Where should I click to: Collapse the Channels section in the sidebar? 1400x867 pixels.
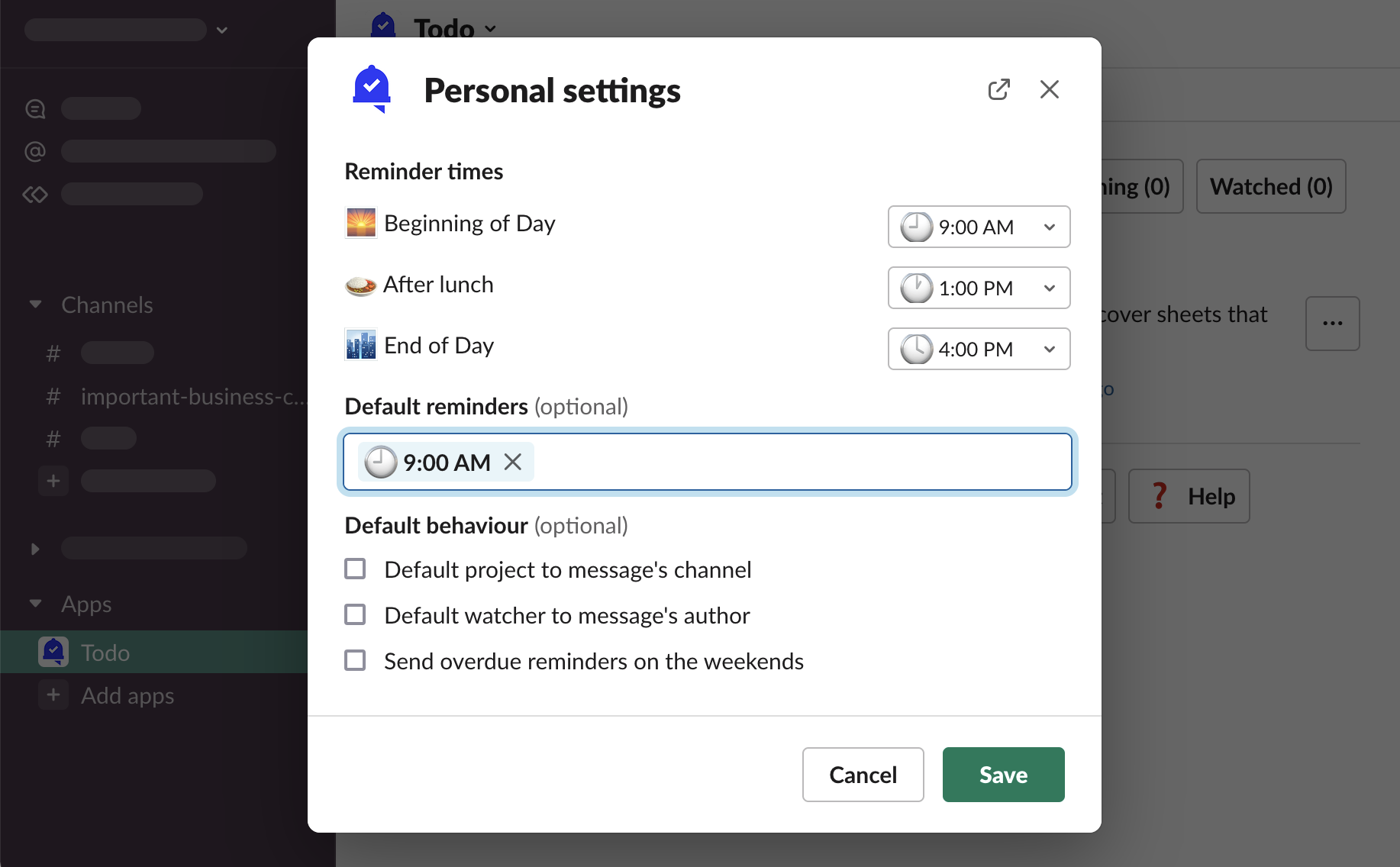pos(35,305)
